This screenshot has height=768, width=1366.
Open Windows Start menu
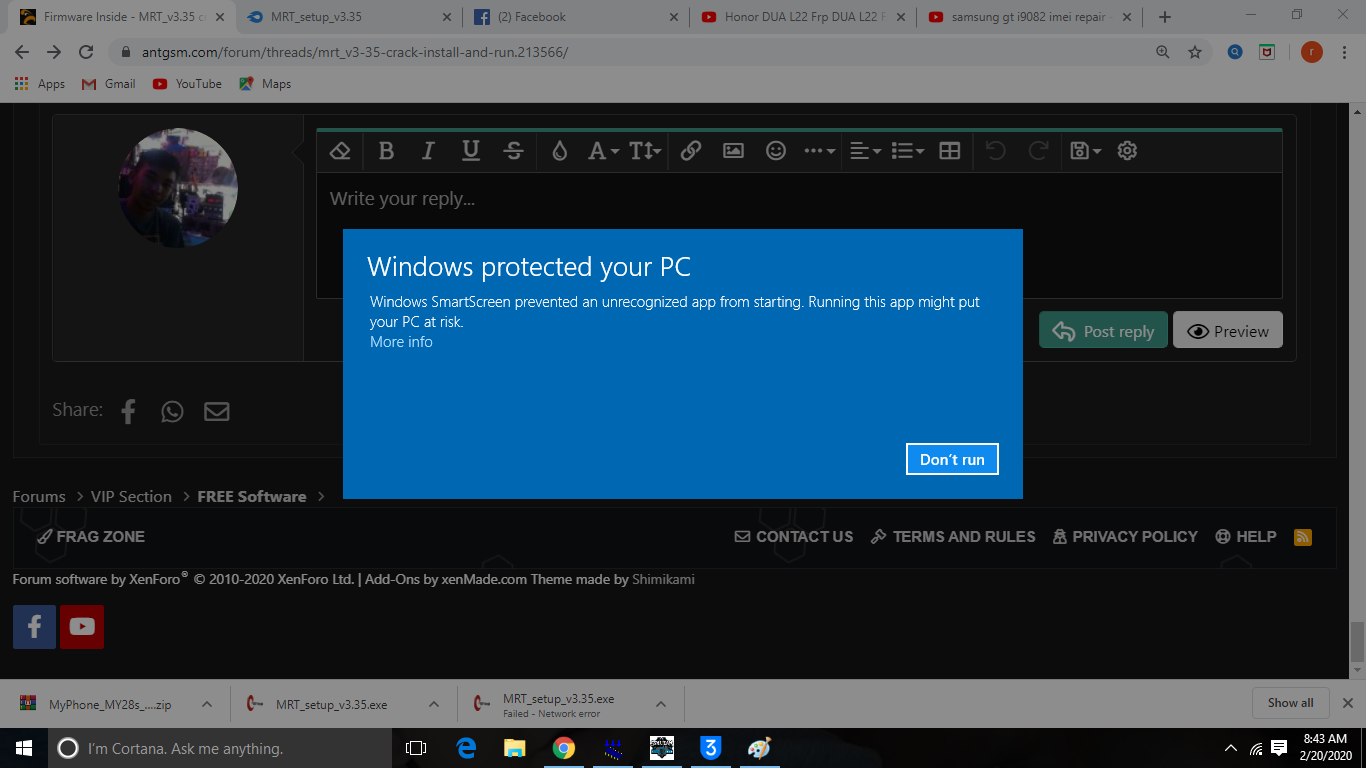pyautogui.click(x=24, y=748)
